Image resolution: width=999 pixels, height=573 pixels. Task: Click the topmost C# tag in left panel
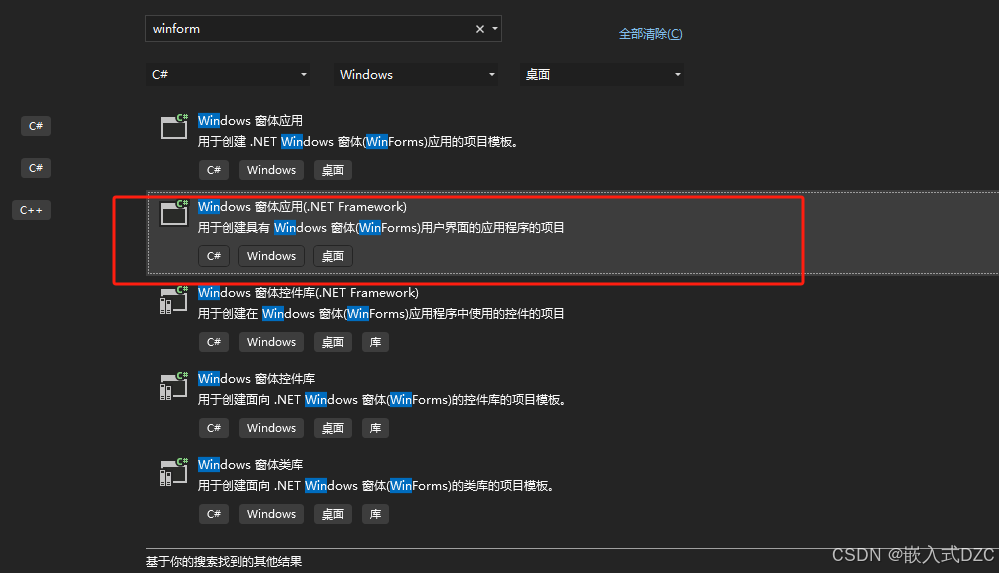[x=36, y=126]
